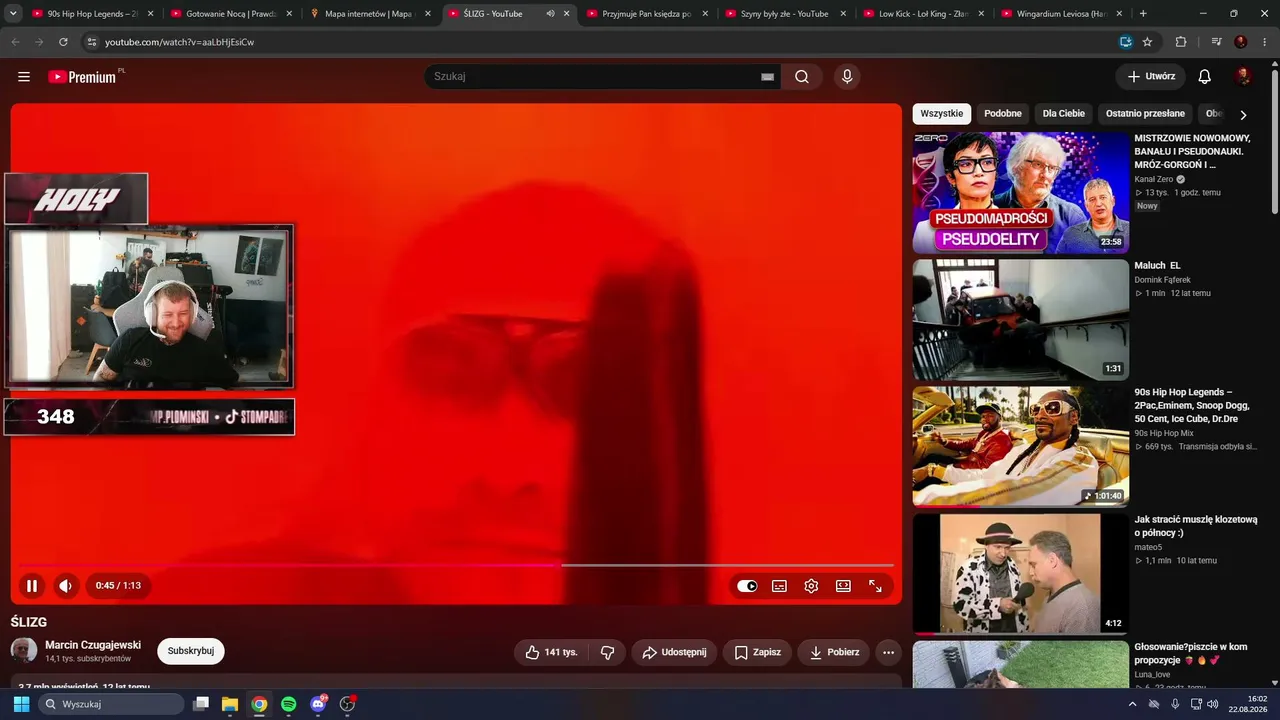This screenshot has width=1280, height=720.
Task: Toggle autoplay switch in the player
Action: (x=747, y=586)
